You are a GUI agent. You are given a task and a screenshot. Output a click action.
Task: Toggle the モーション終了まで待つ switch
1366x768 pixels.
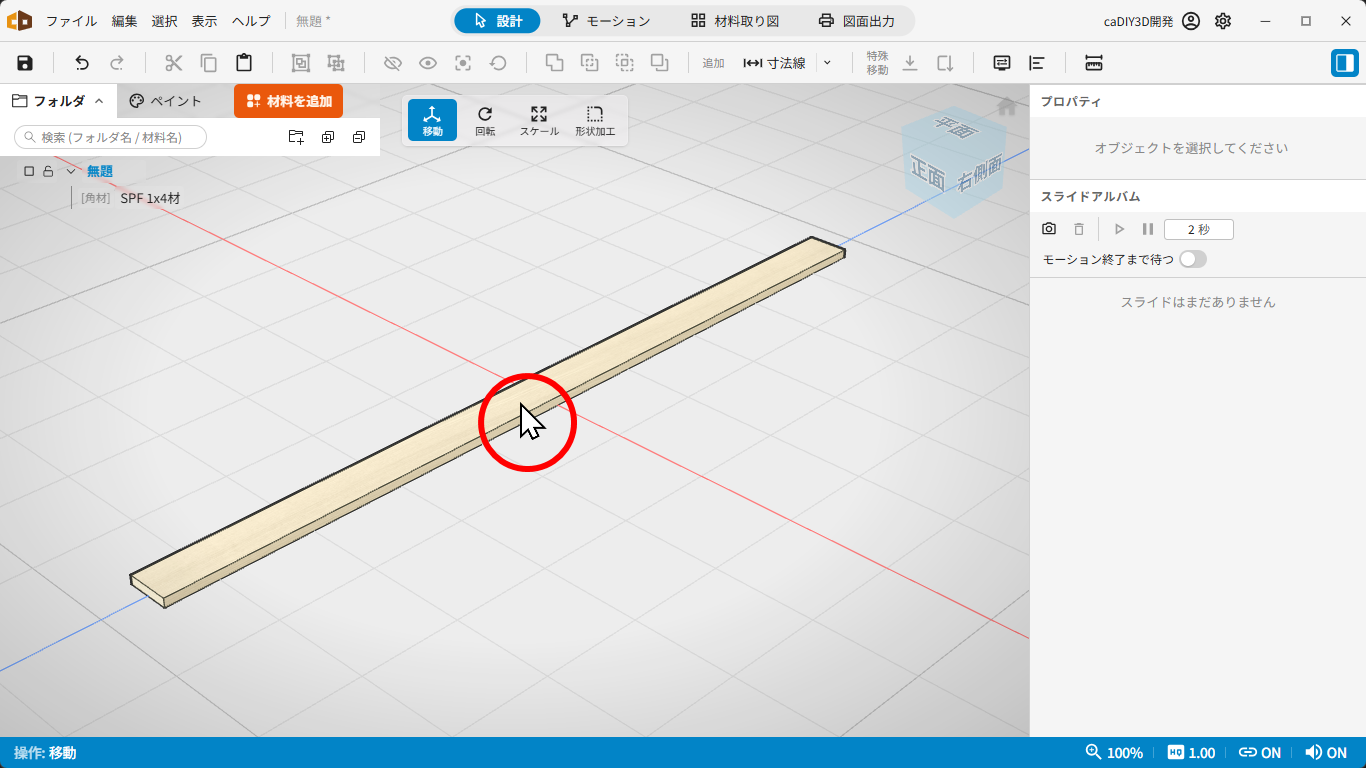pos(1193,259)
